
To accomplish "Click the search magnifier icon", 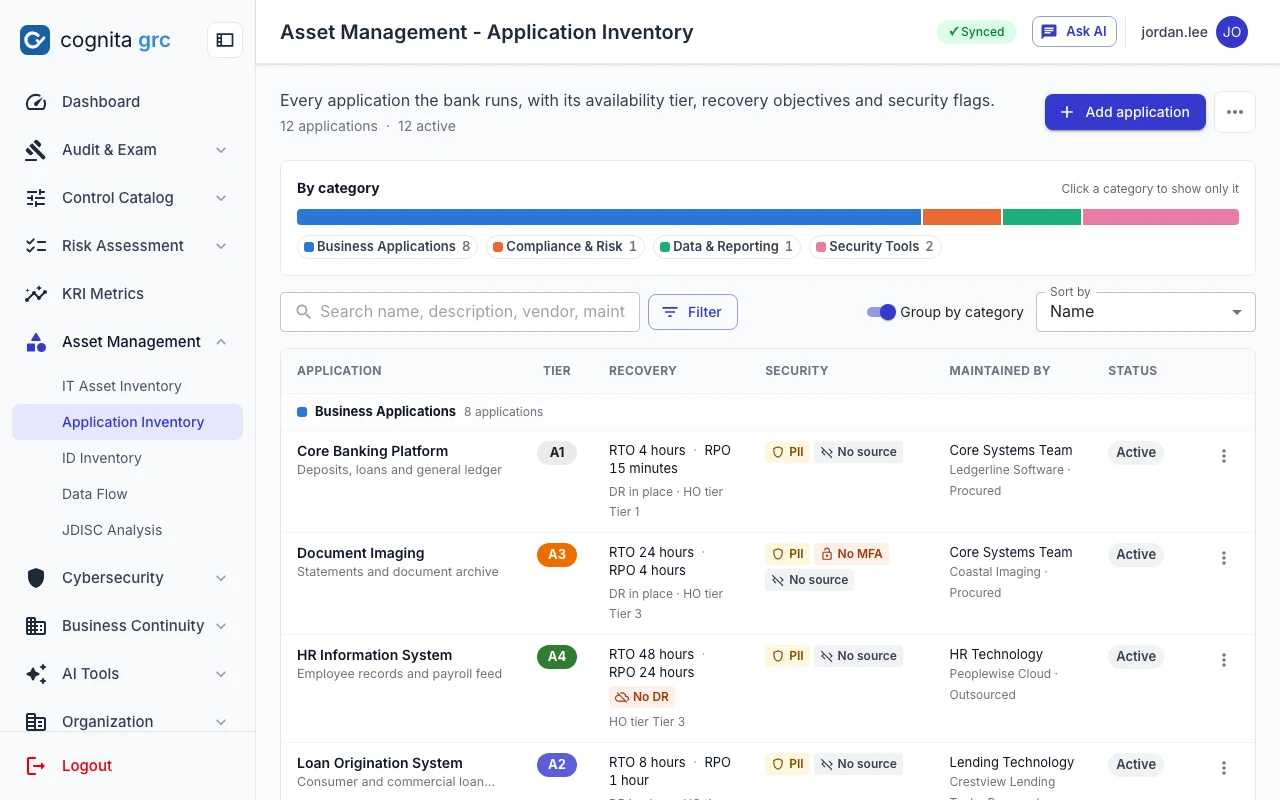I will click(304, 312).
